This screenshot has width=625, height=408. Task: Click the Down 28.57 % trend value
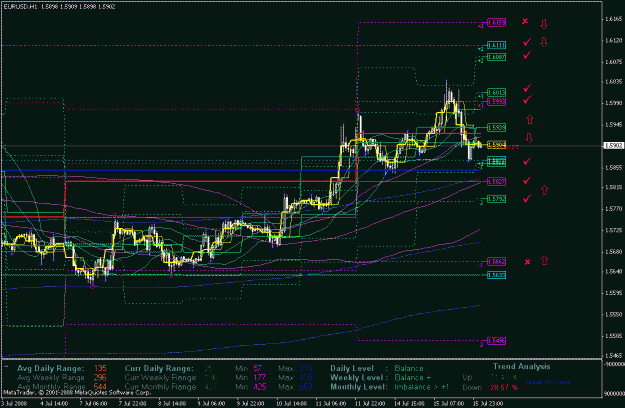[x=504, y=387]
